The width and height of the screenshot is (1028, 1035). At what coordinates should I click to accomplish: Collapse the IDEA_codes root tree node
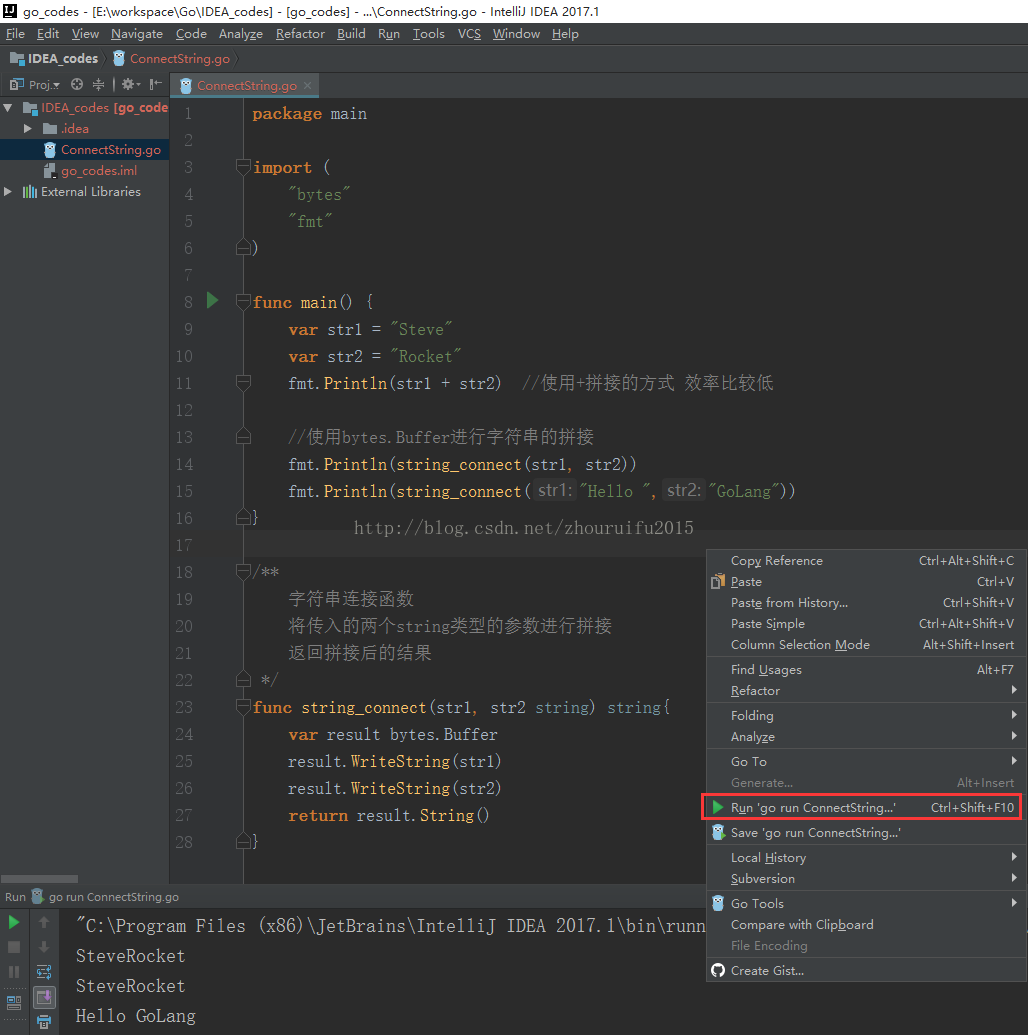8,107
